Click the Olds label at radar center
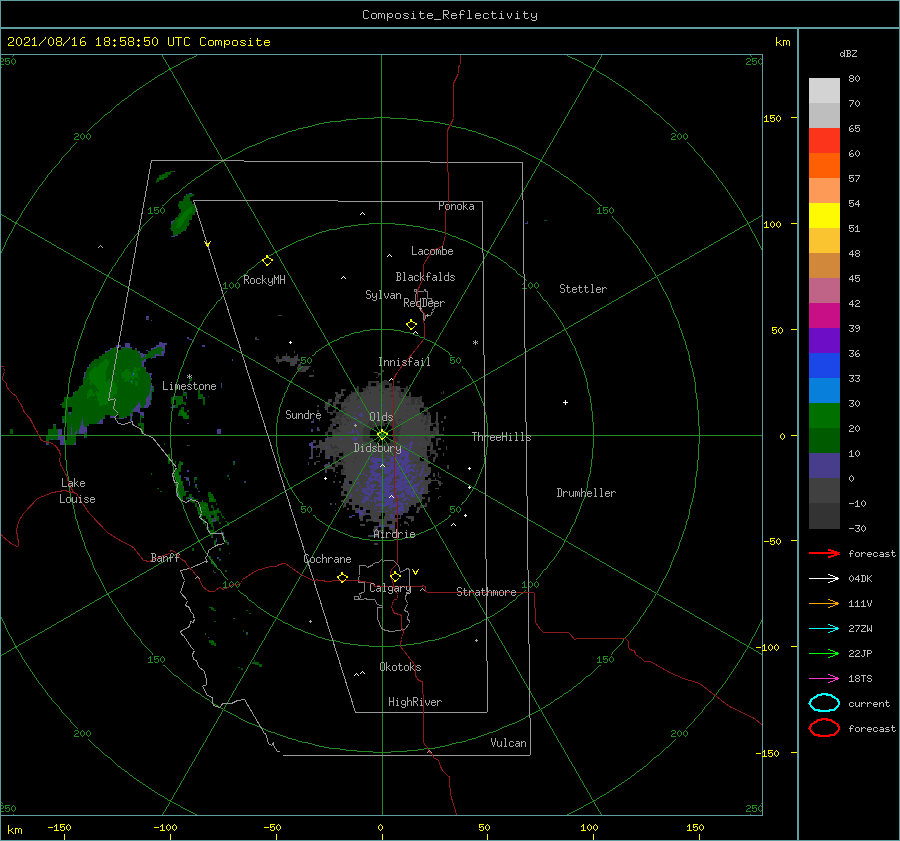The width and height of the screenshot is (900, 841). pos(381,417)
